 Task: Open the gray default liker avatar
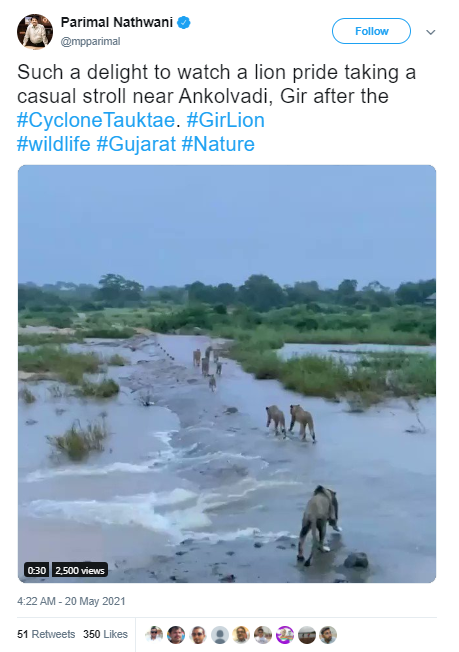point(220,635)
